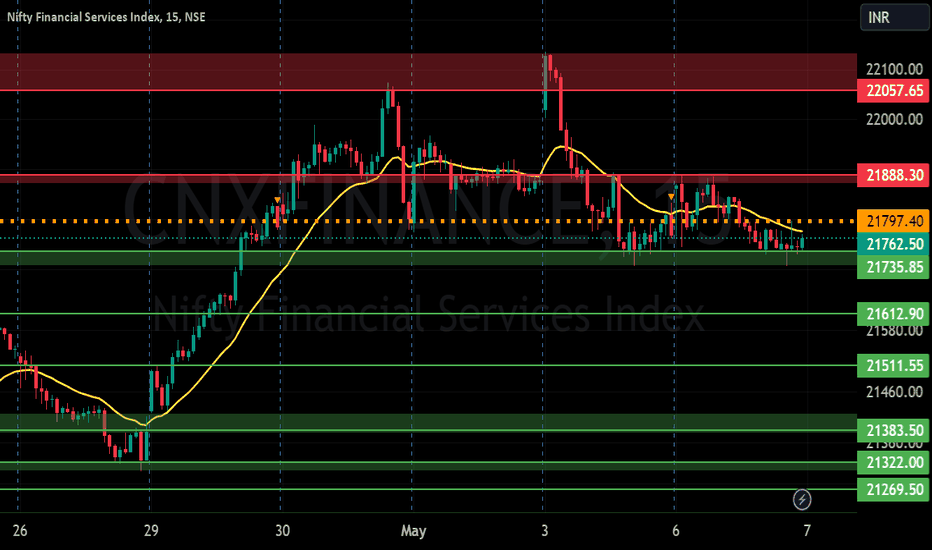Click the date label 7 on time axis
The image size is (932, 550).
coord(807,530)
